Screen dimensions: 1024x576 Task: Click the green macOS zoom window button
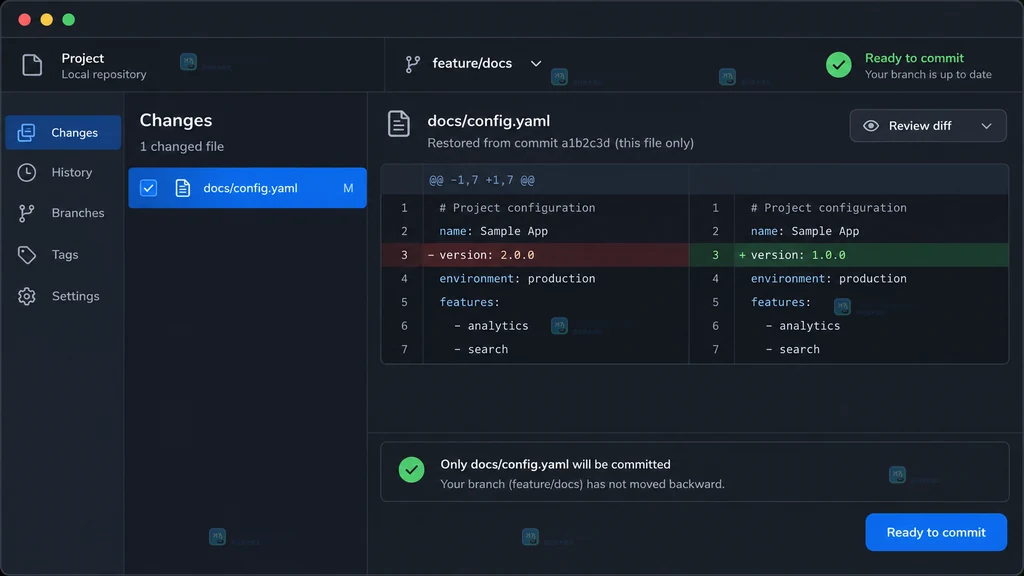tap(69, 20)
